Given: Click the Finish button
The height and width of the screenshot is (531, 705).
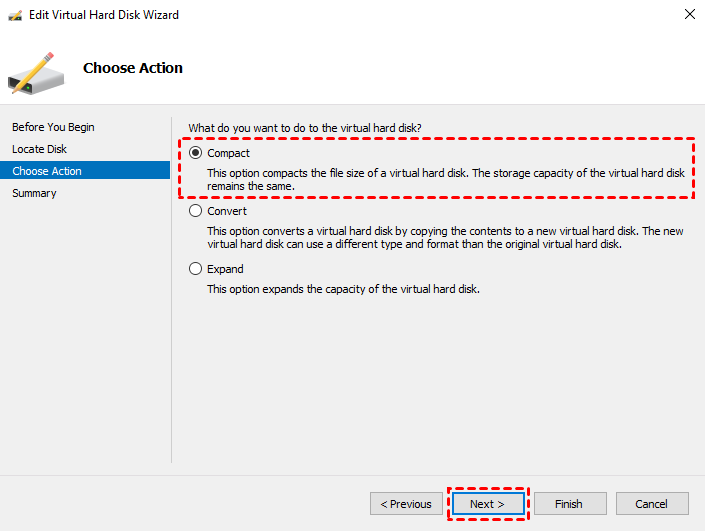Looking at the screenshot, I should (x=569, y=504).
